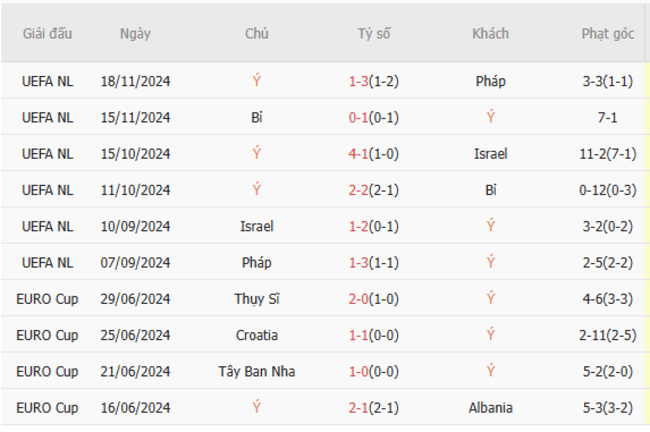Open the 4-1(1-0) match score
The height and width of the screenshot is (432, 650).
click(x=374, y=154)
